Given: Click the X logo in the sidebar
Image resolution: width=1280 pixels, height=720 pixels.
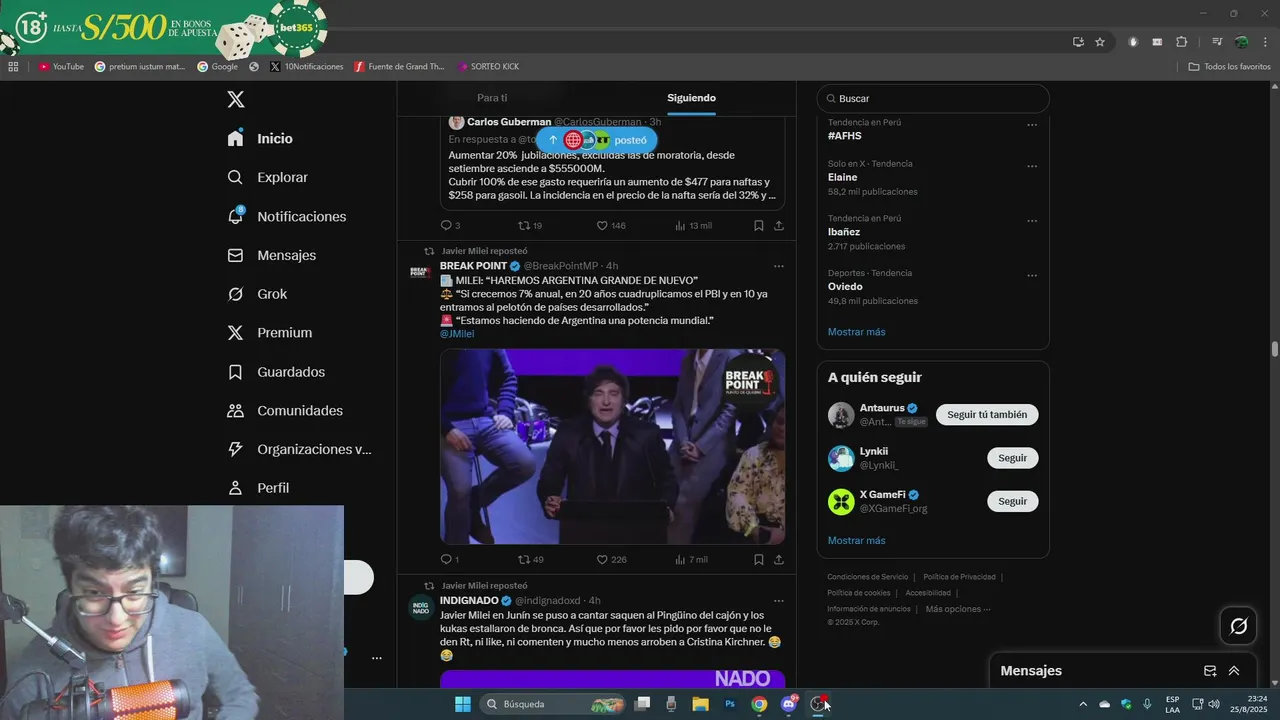Looking at the screenshot, I should click(236, 99).
